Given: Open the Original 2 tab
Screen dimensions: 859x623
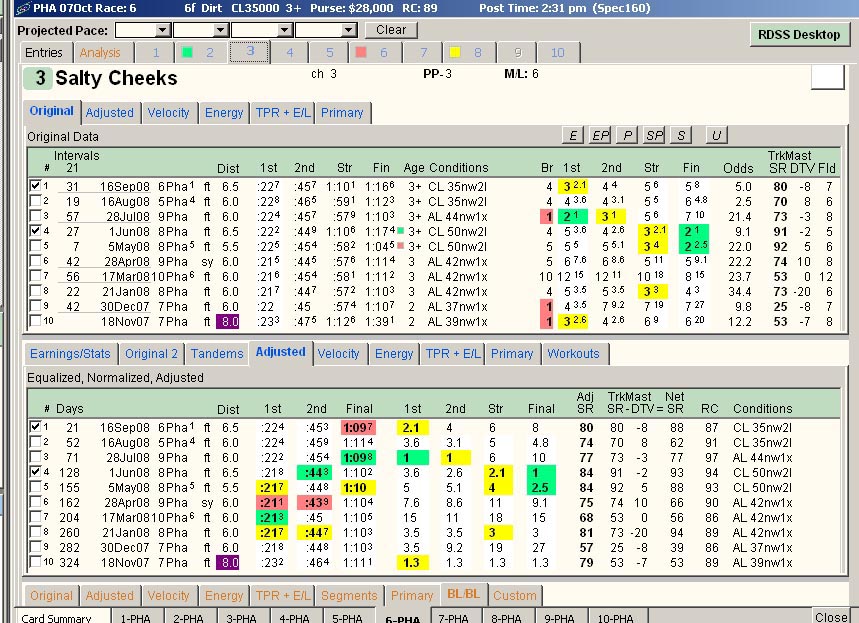Looking at the screenshot, I should 152,354.
